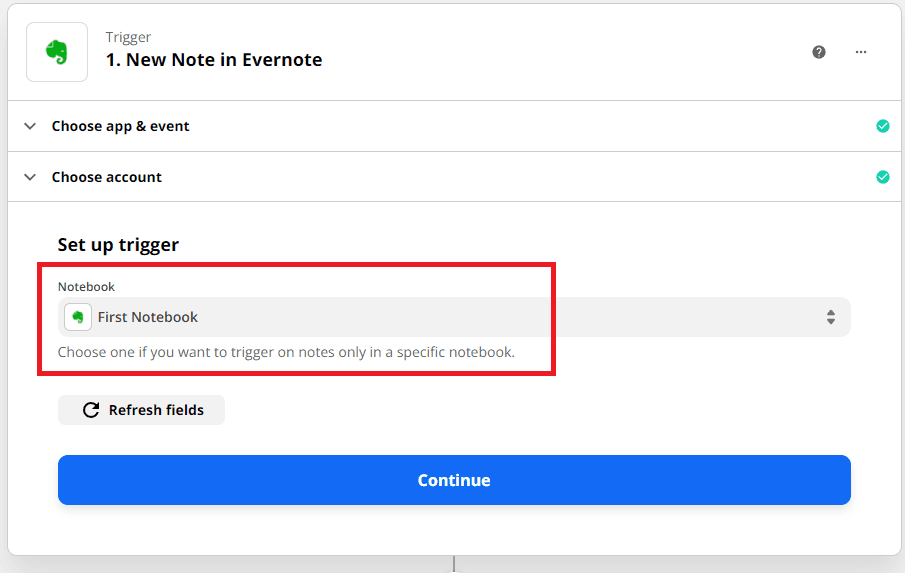This screenshot has height=573, width=905.
Task: Click the green checkmark beside Choose account
Action: [x=883, y=177]
